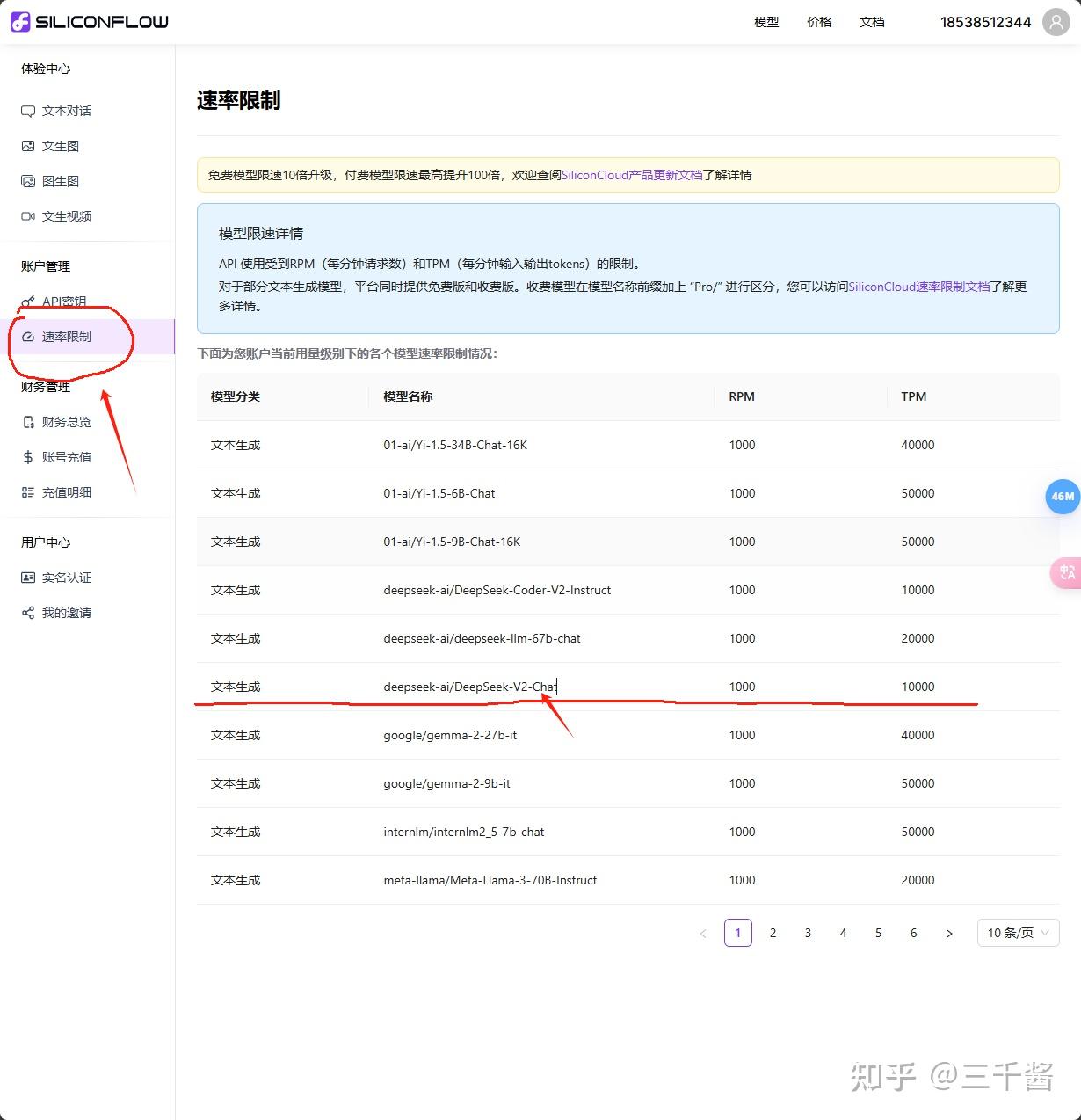The image size is (1081, 1120).
Task: Click the previous page arrow
Action: 702,933
